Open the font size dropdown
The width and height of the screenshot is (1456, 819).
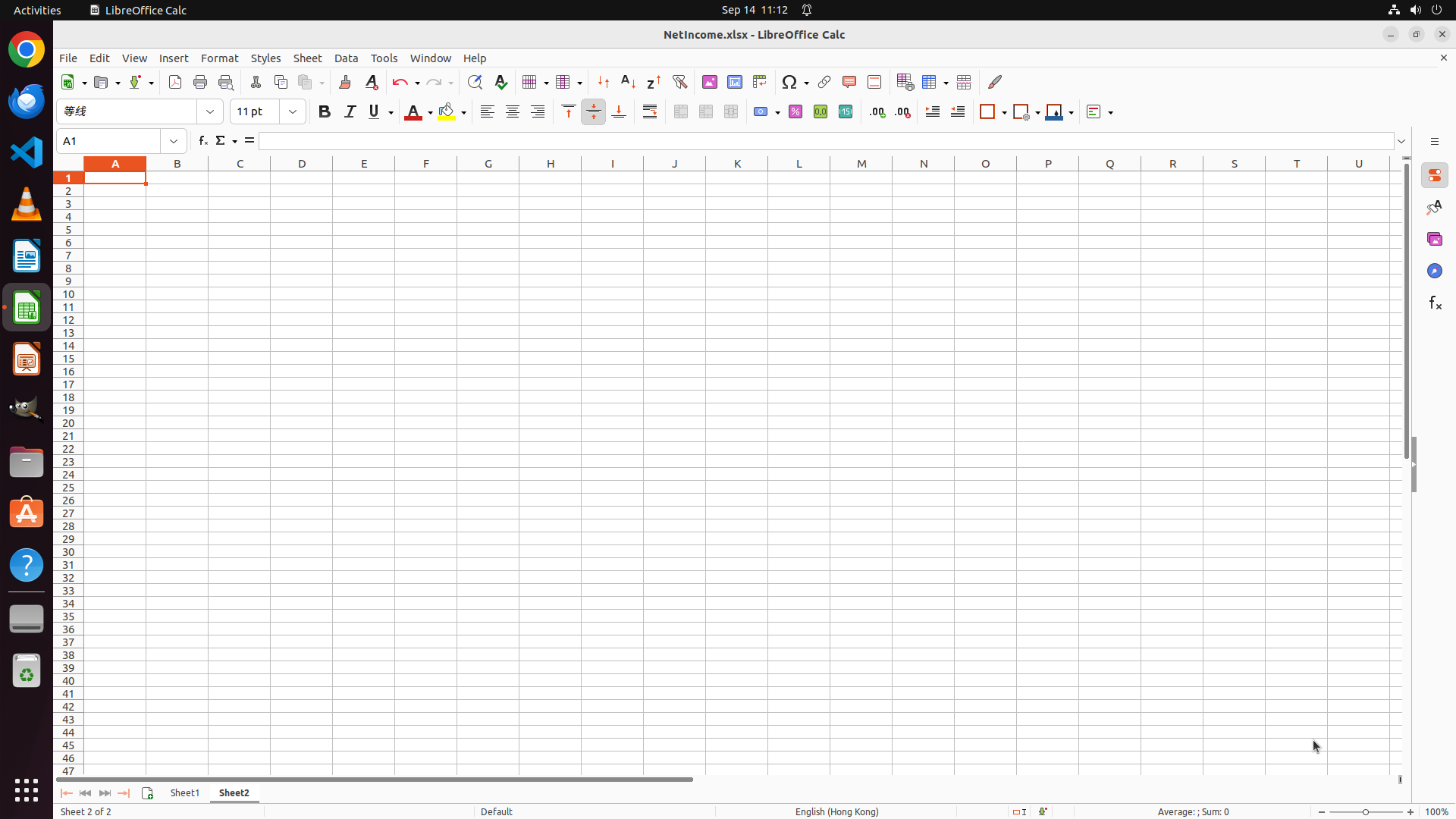293,112
